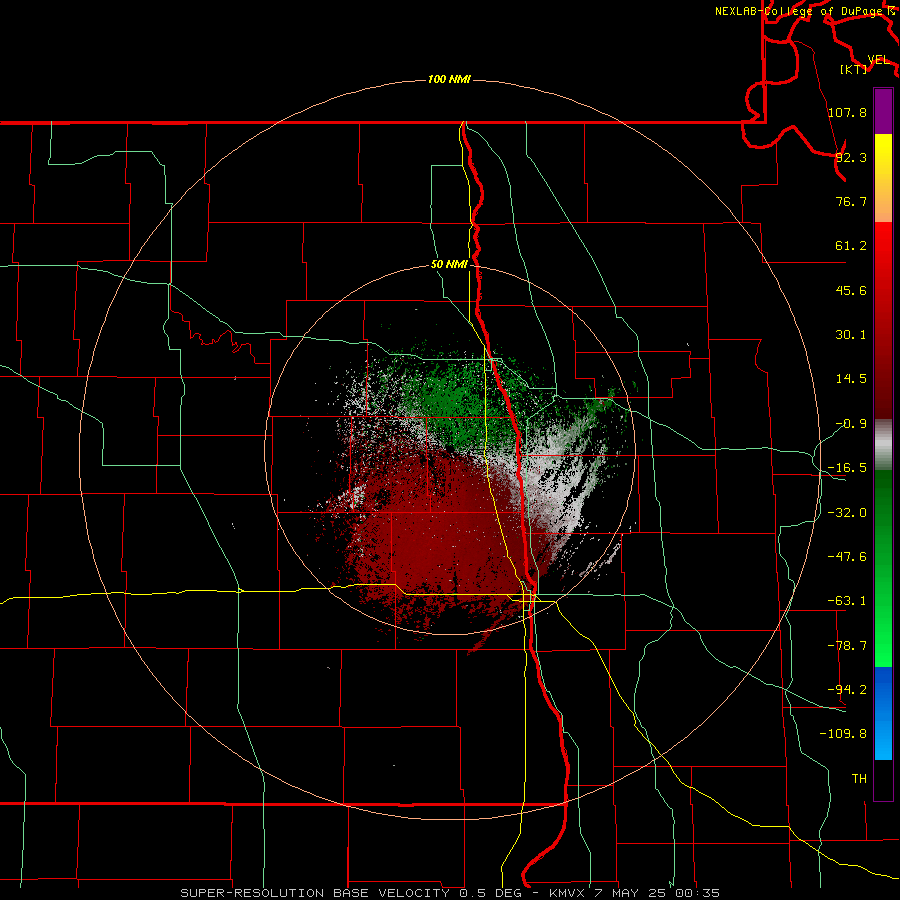Click the TH label on the scale
The height and width of the screenshot is (900, 900).
[859, 779]
